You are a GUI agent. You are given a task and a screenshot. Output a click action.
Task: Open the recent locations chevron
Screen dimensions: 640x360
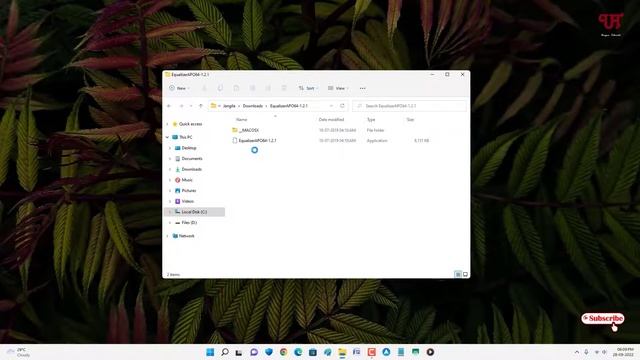(x=191, y=106)
